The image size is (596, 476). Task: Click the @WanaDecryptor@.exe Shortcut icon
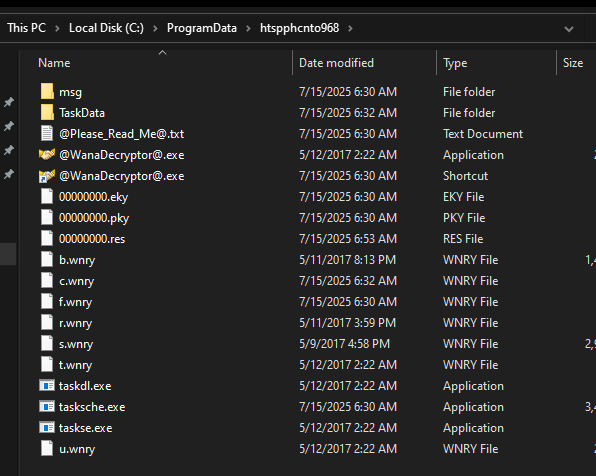coord(47,176)
